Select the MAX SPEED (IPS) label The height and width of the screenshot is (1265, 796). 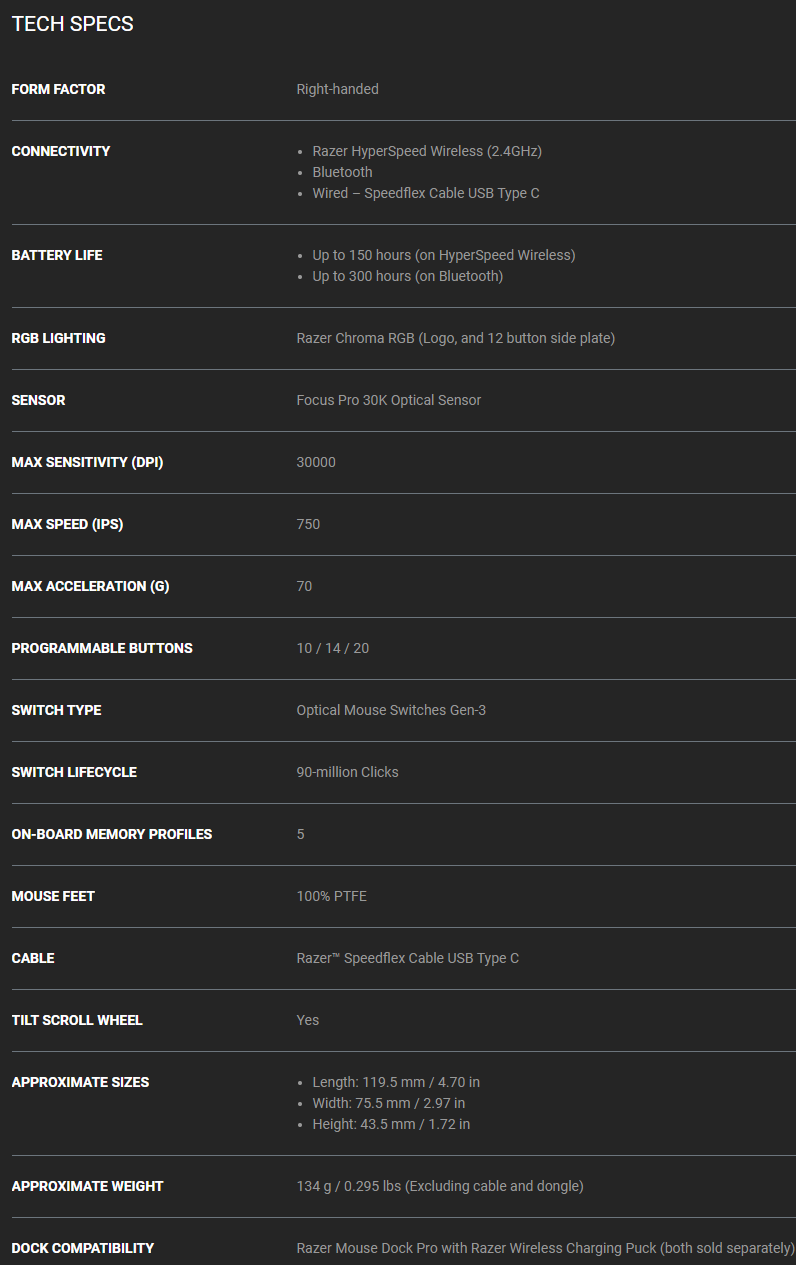pyautogui.click(x=67, y=524)
